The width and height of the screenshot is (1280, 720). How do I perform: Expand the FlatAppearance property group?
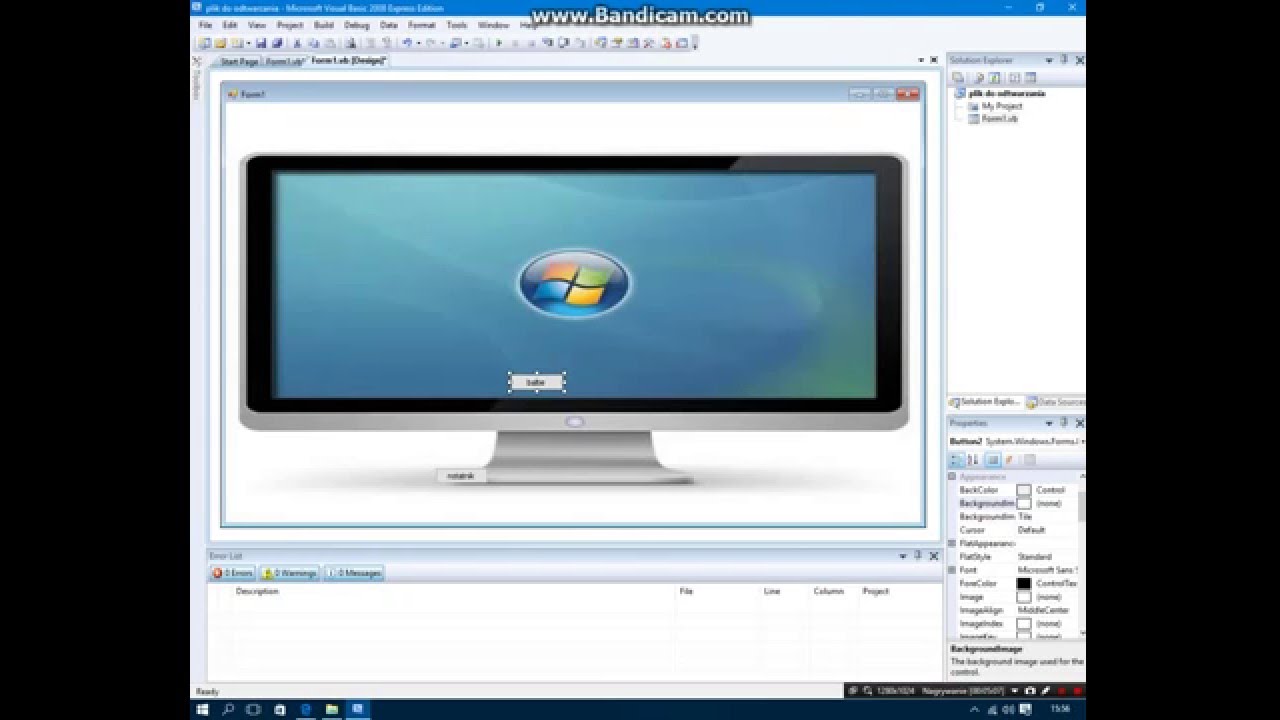pyautogui.click(x=952, y=543)
